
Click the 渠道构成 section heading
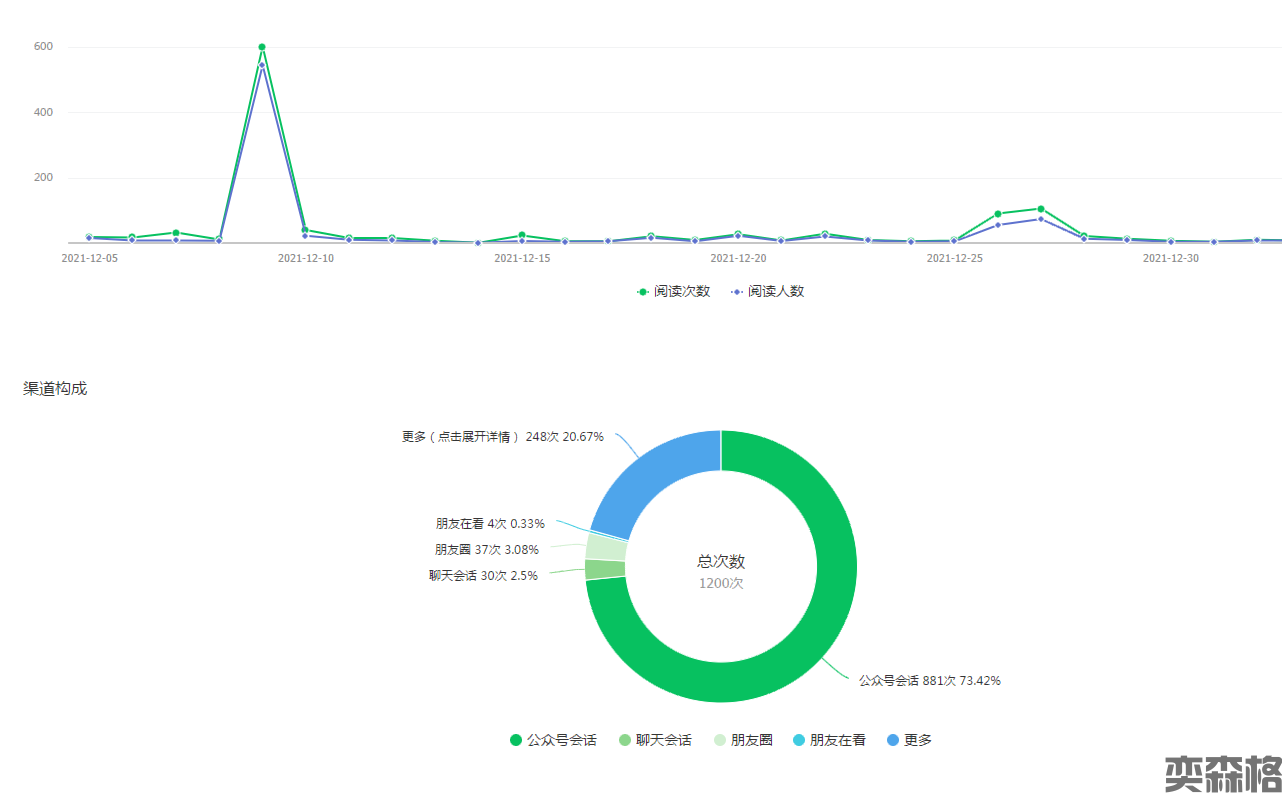pos(55,389)
